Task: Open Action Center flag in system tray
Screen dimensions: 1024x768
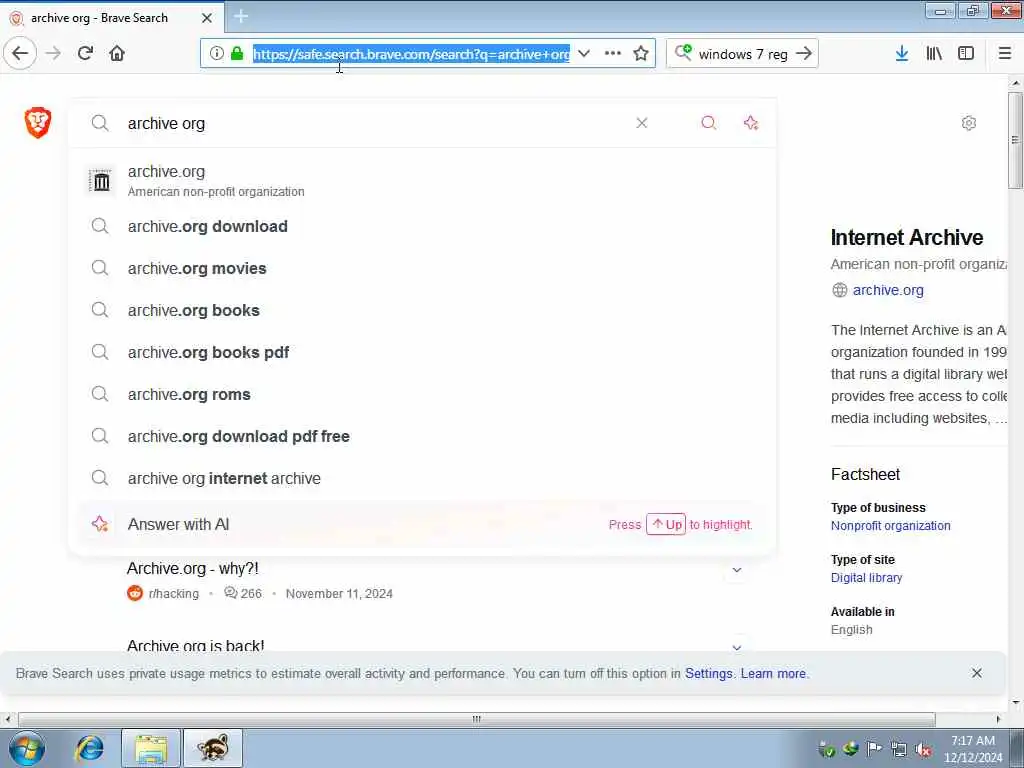Action: click(x=874, y=749)
